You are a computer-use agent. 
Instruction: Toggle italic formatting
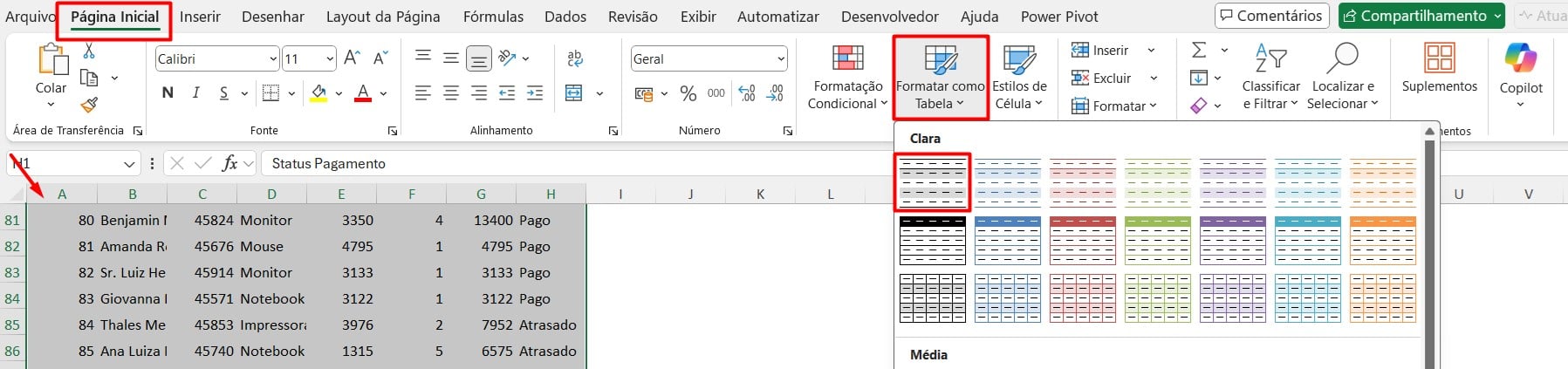[x=195, y=92]
